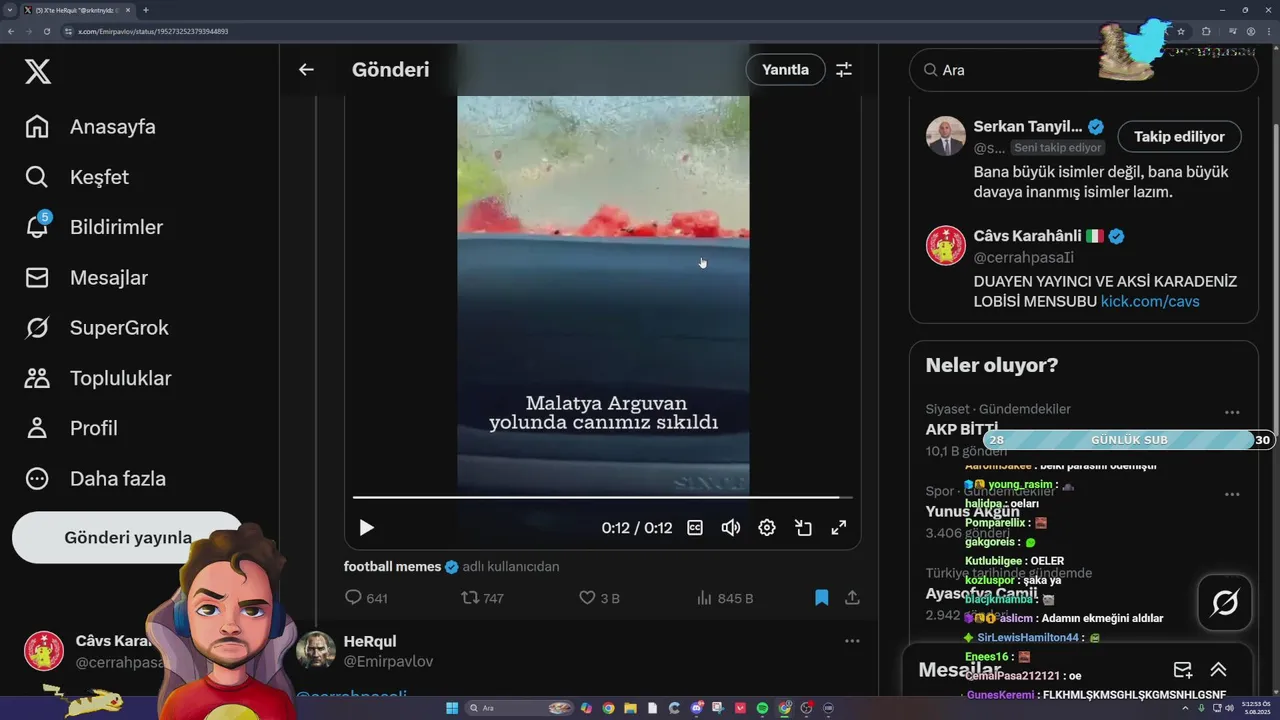Click HeRqul's avatar

316,651
